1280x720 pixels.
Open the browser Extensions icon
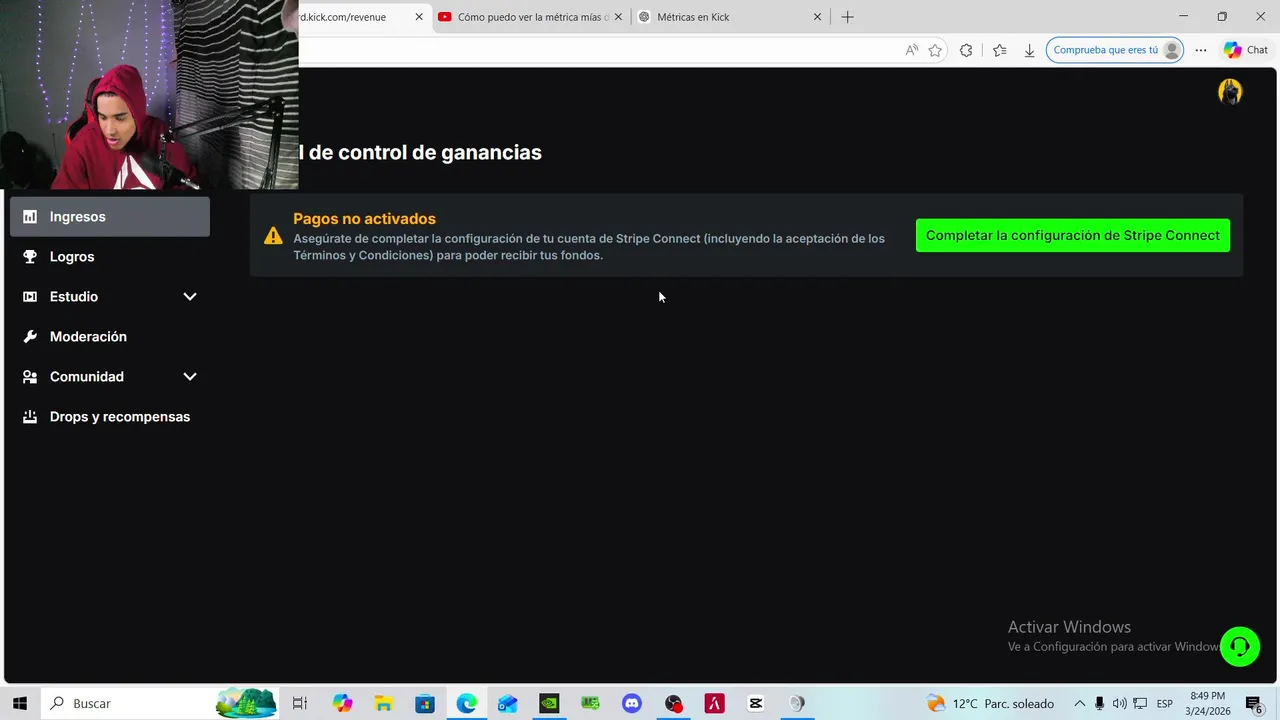click(966, 50)
